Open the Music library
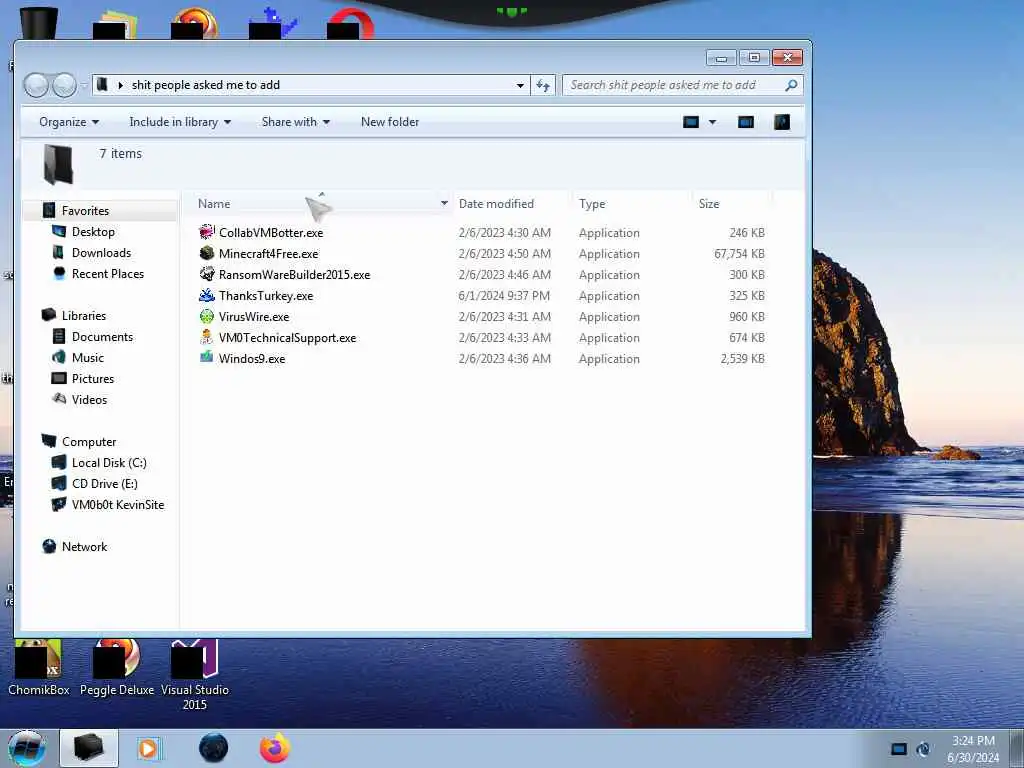1024x768 pixels. (x=88, y=358)
